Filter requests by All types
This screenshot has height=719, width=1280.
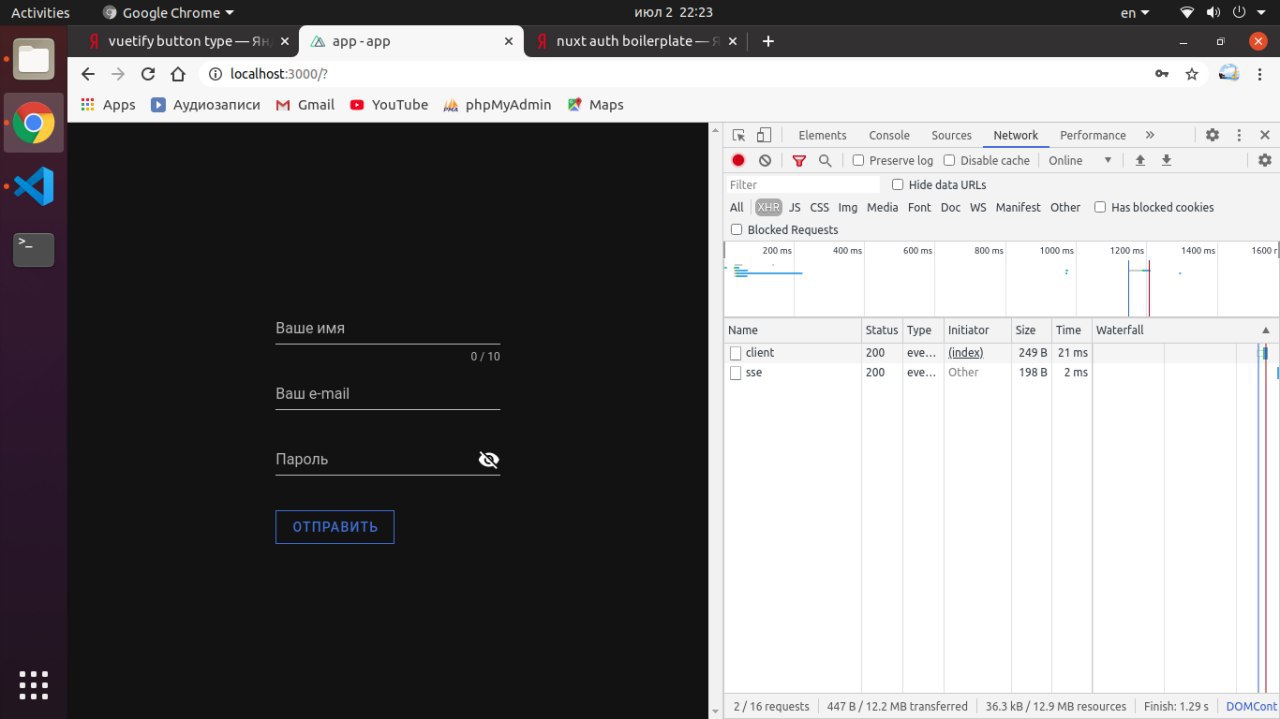coord(737,207)
